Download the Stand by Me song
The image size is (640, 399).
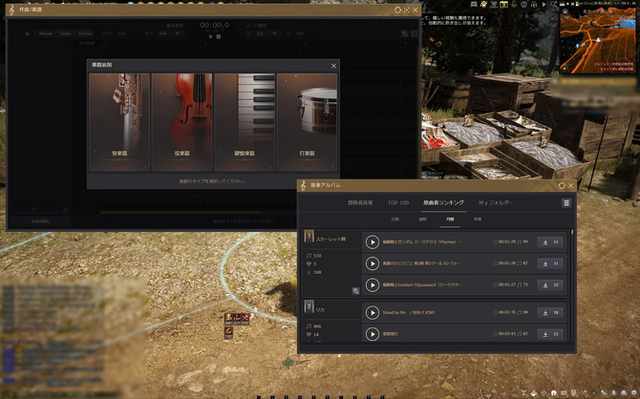coord(550,313)
